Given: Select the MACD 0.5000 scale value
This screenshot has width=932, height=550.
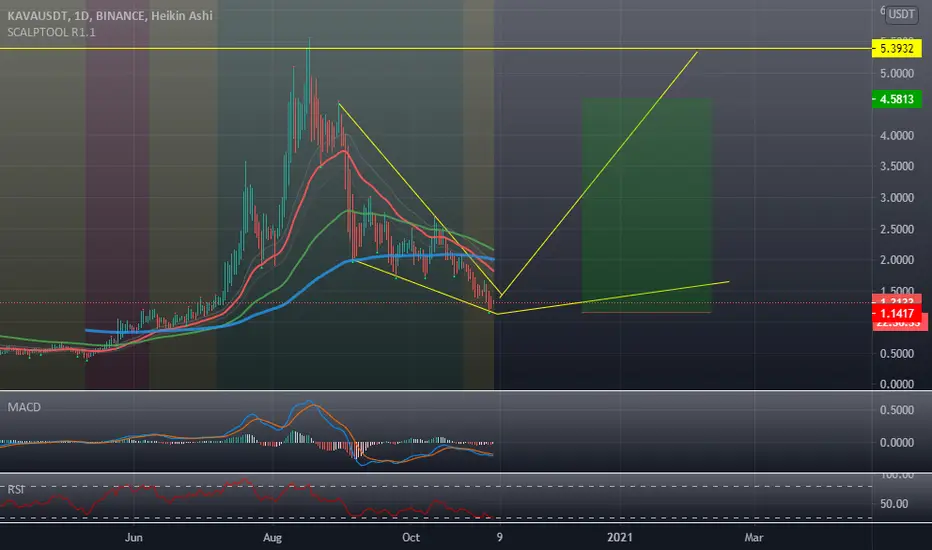Looking at the screenshot, I should click(x=897, y=410).
